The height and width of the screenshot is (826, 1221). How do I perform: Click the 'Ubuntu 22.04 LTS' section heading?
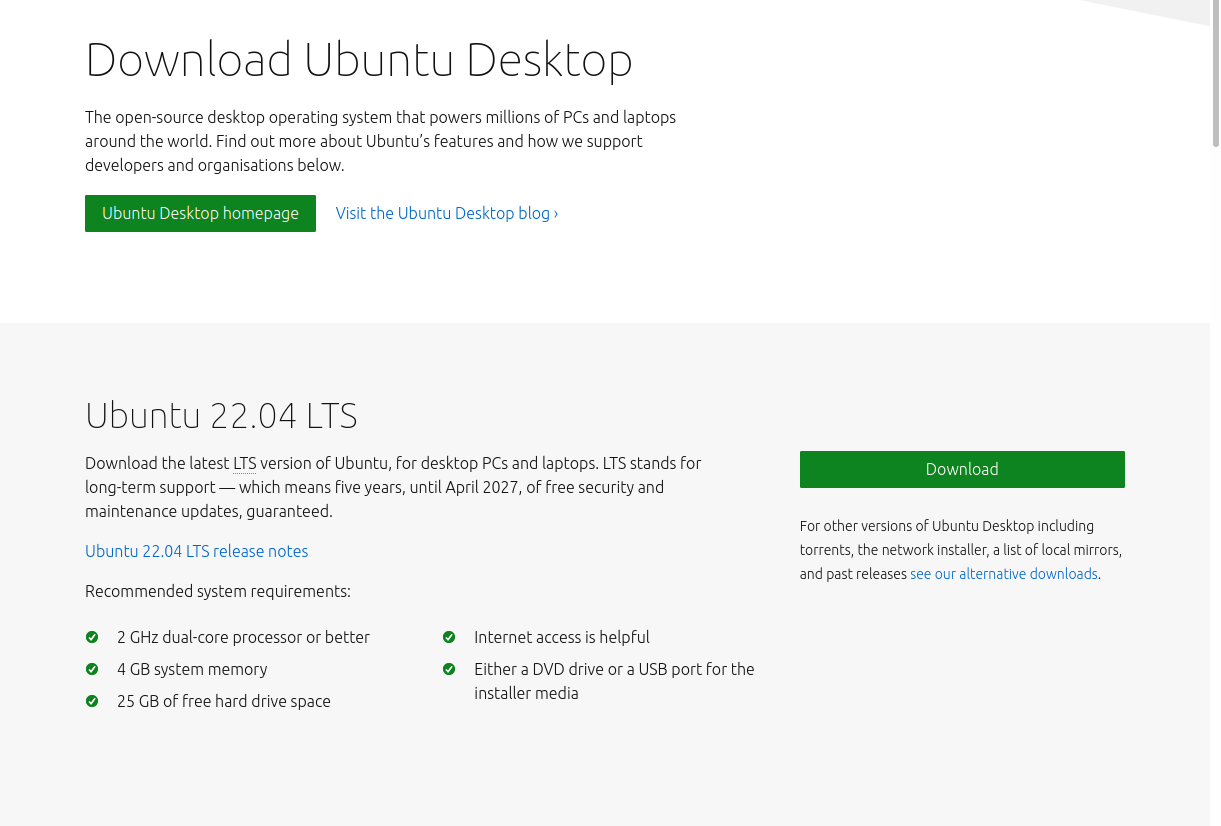[x=221, y=415]
